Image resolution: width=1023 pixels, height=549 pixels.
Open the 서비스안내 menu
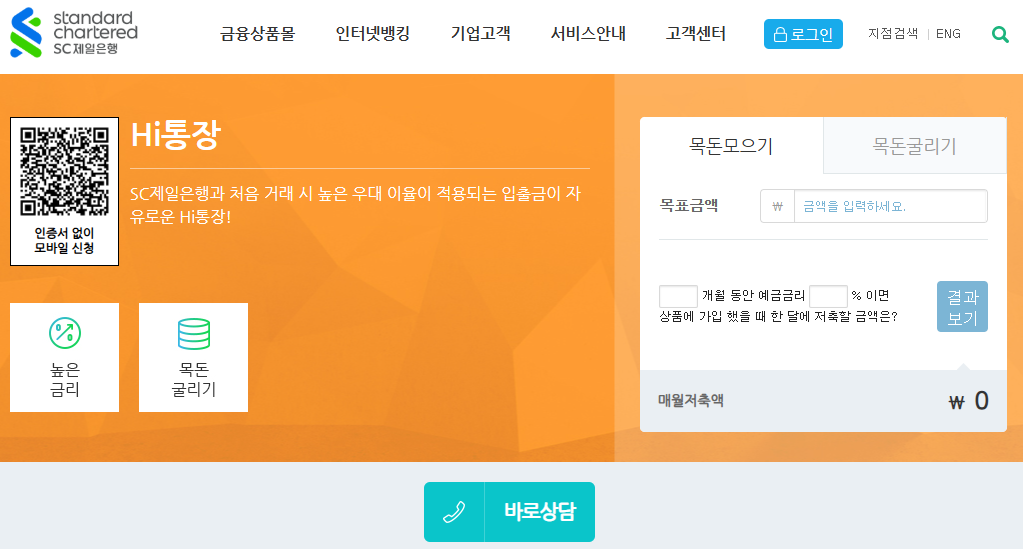pyautogui.click(x=588, y=34)
